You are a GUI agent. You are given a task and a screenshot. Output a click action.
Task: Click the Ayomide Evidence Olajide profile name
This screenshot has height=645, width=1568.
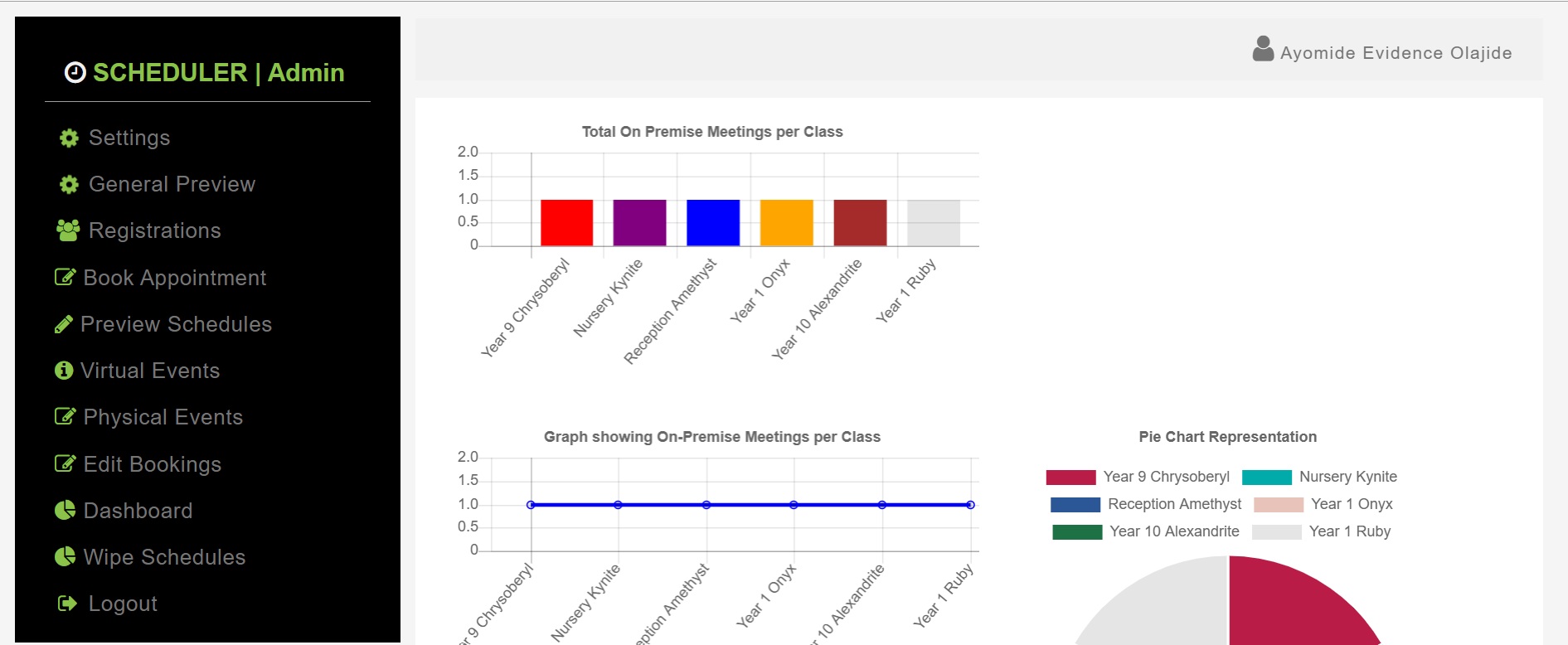click(x=1396, y=53)
